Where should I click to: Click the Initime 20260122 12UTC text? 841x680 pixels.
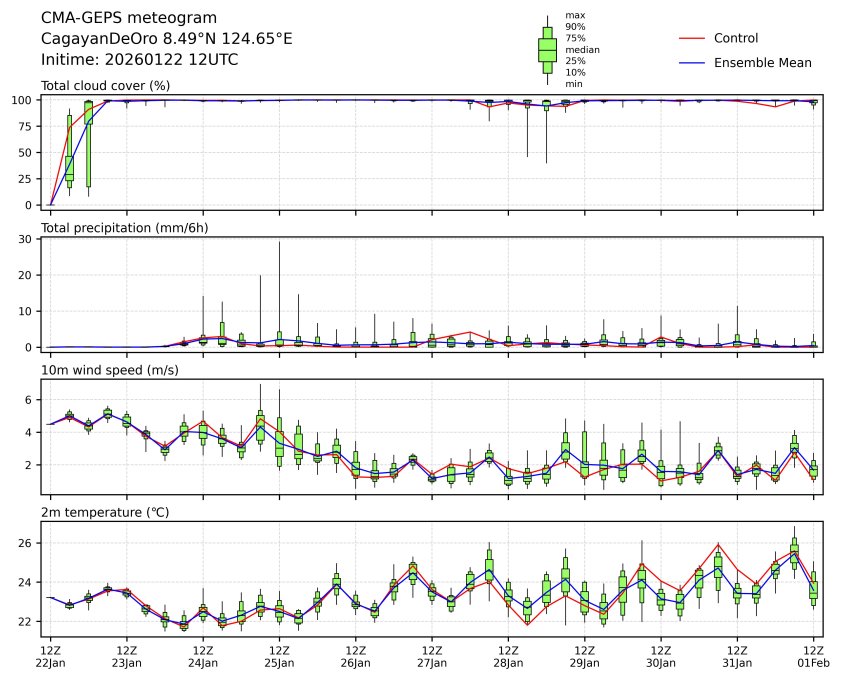139,59
